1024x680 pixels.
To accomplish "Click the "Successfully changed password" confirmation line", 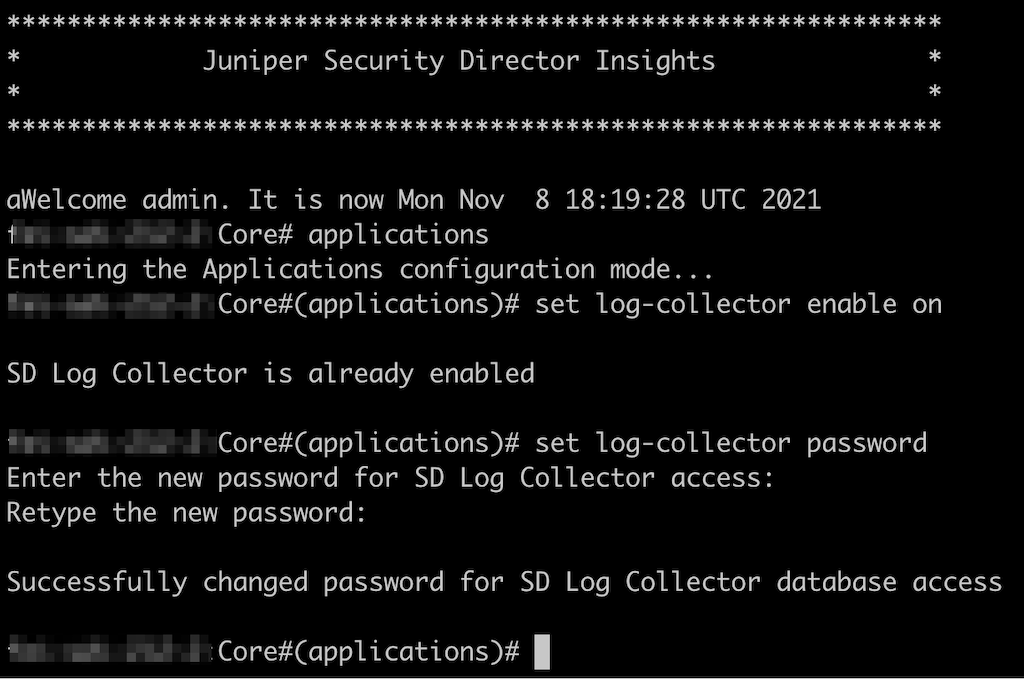I will [504, 582].
